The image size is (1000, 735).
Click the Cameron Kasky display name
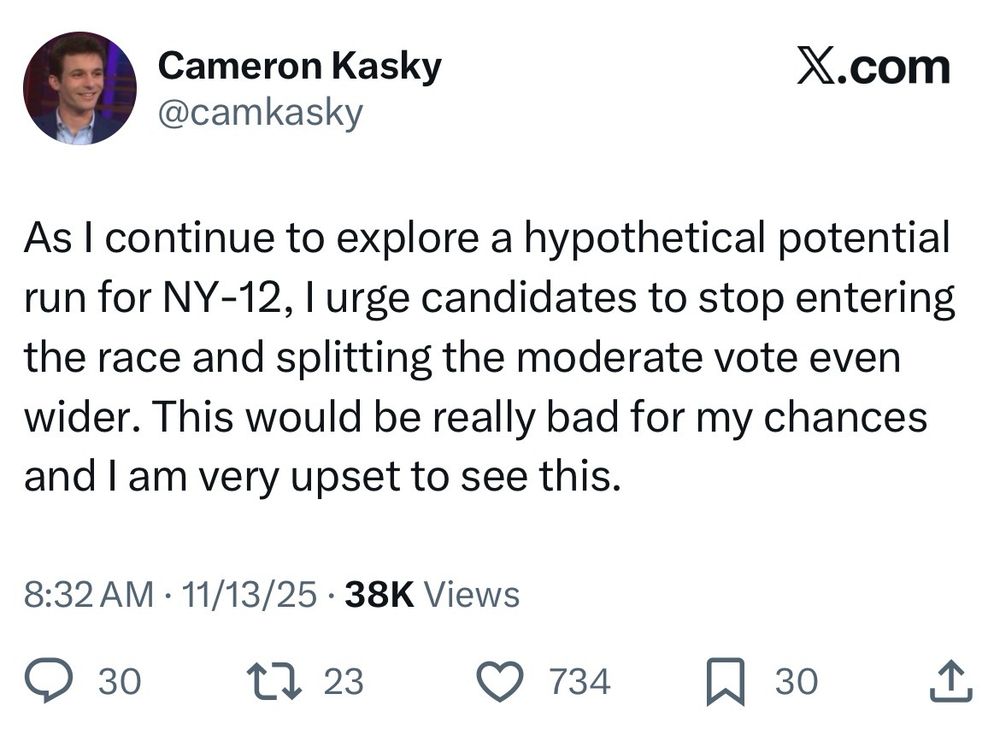coord(299,67)
